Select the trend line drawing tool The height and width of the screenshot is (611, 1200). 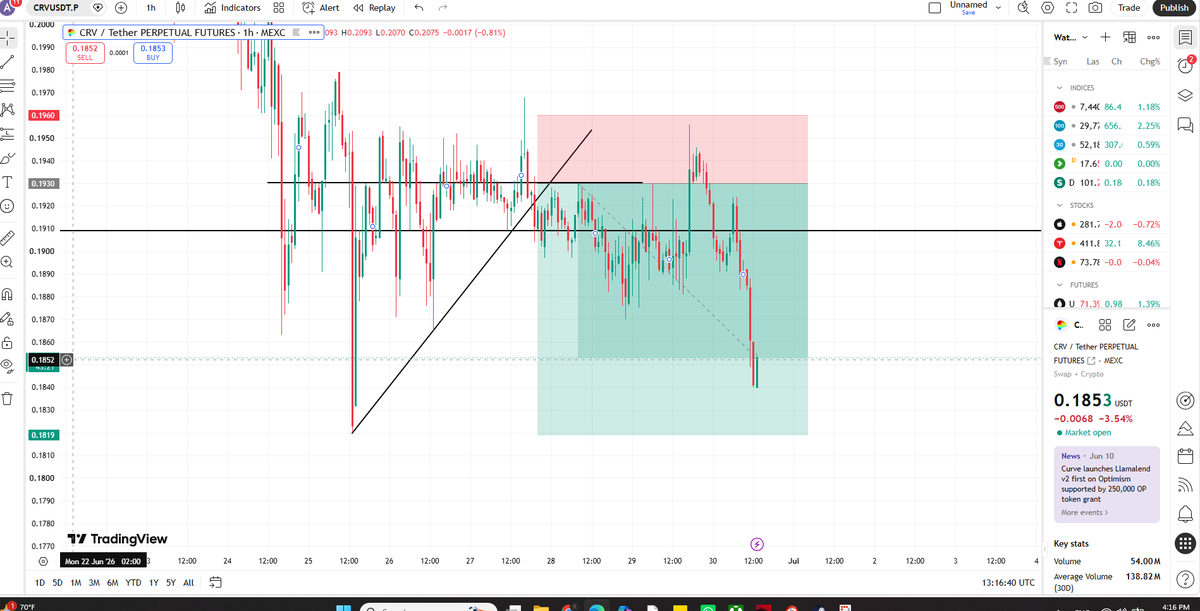pyautogui.click(x=8, y=62)
